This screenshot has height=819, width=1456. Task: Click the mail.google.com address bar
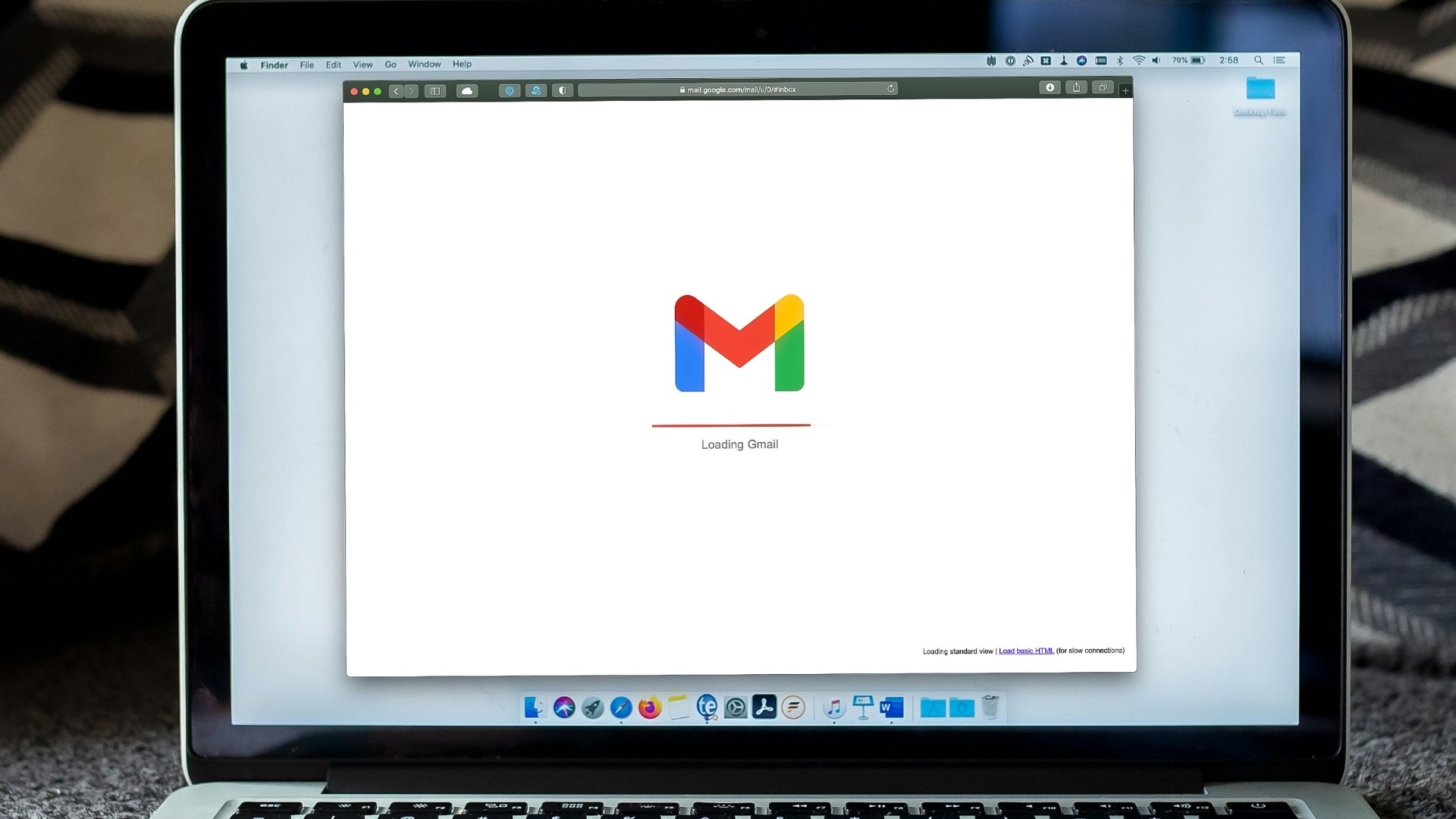(x=739, y=89)
